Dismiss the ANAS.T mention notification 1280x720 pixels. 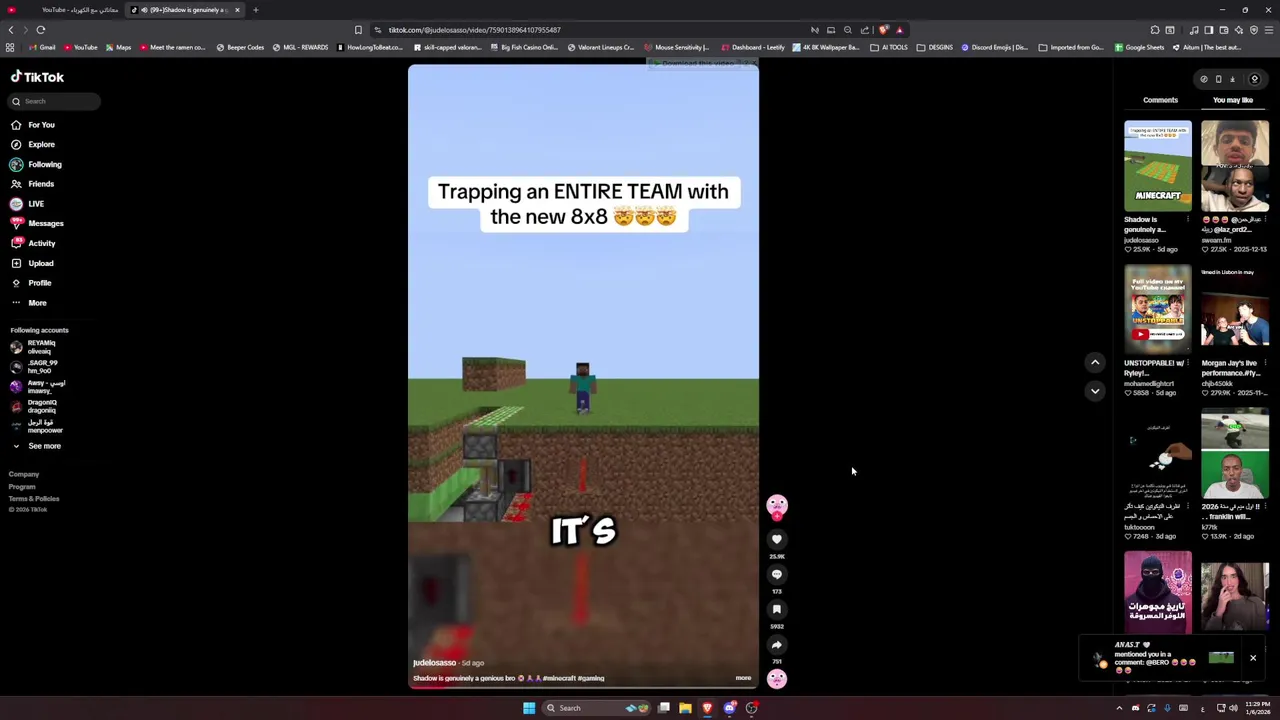(x=1253, y=658)
